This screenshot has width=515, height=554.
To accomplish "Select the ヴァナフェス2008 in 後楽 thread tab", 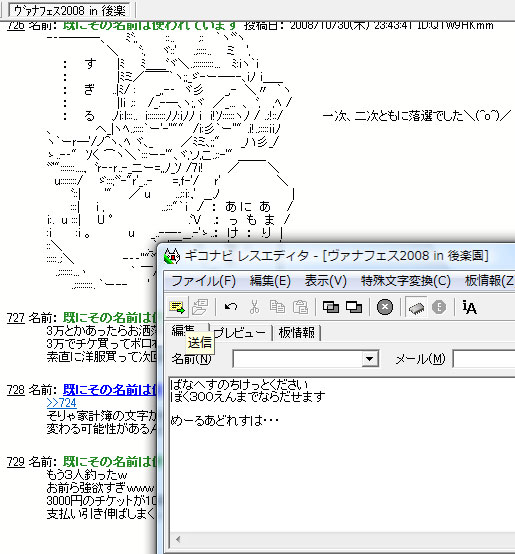I will (70, 11).
